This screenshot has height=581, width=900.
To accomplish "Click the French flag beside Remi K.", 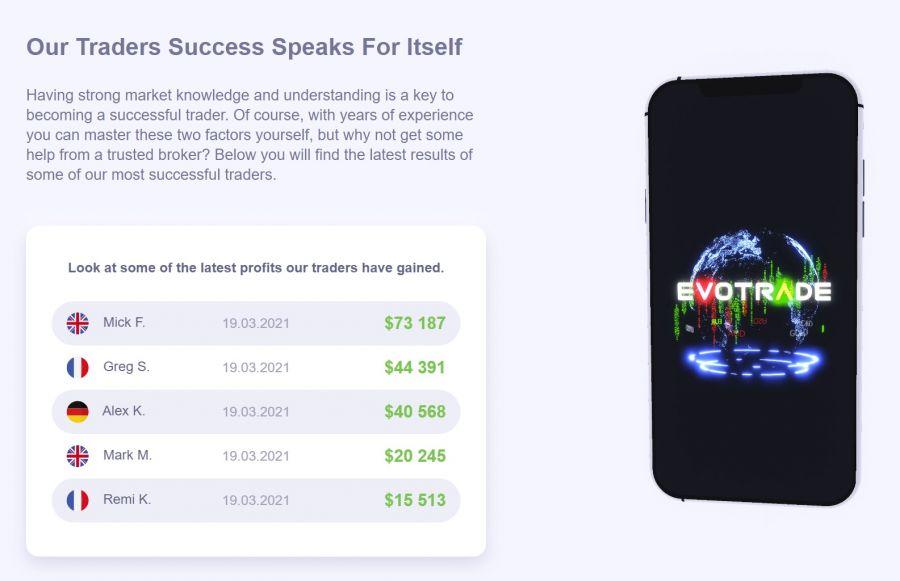I will tap(77, 500).
